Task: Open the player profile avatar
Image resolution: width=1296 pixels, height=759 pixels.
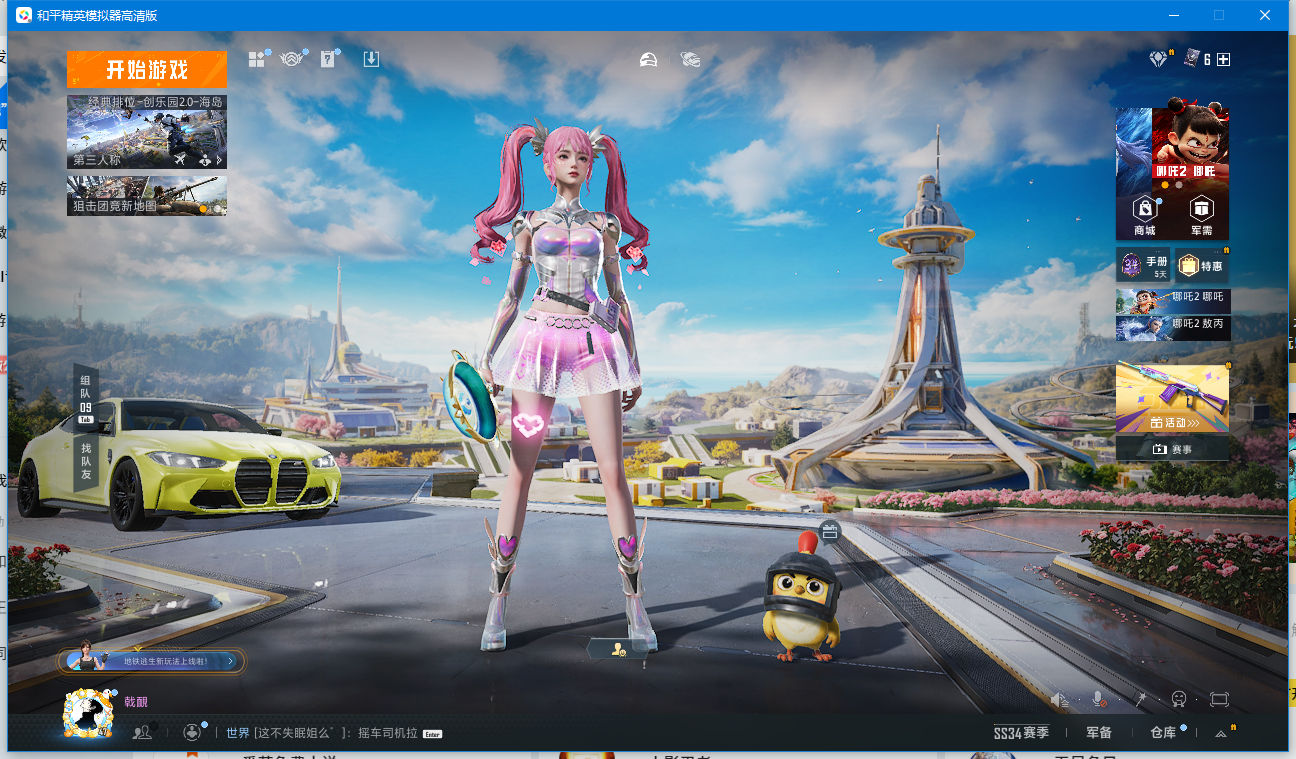Action: click(x=89, y=714)
